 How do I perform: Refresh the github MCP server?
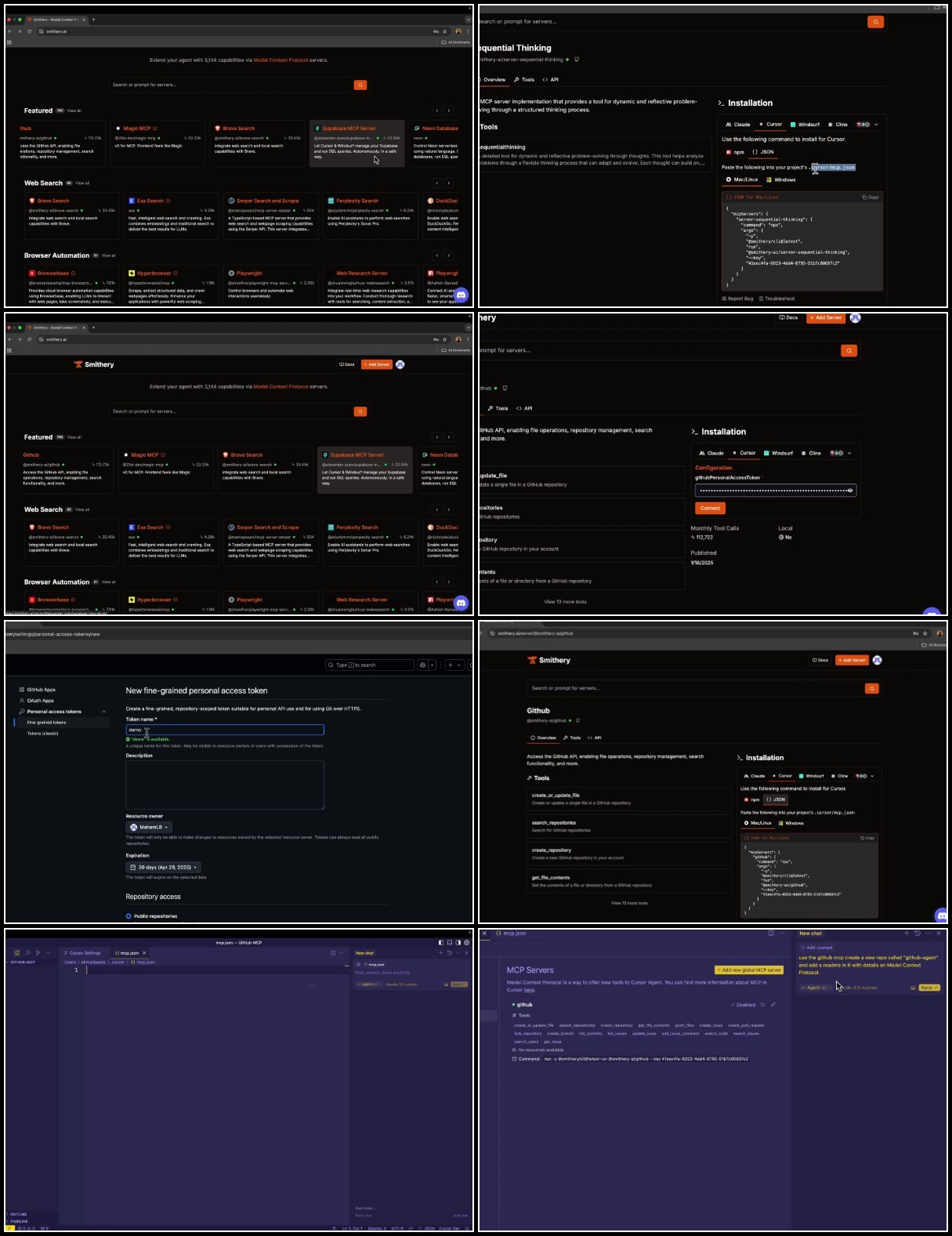(x=762, y=1004)
